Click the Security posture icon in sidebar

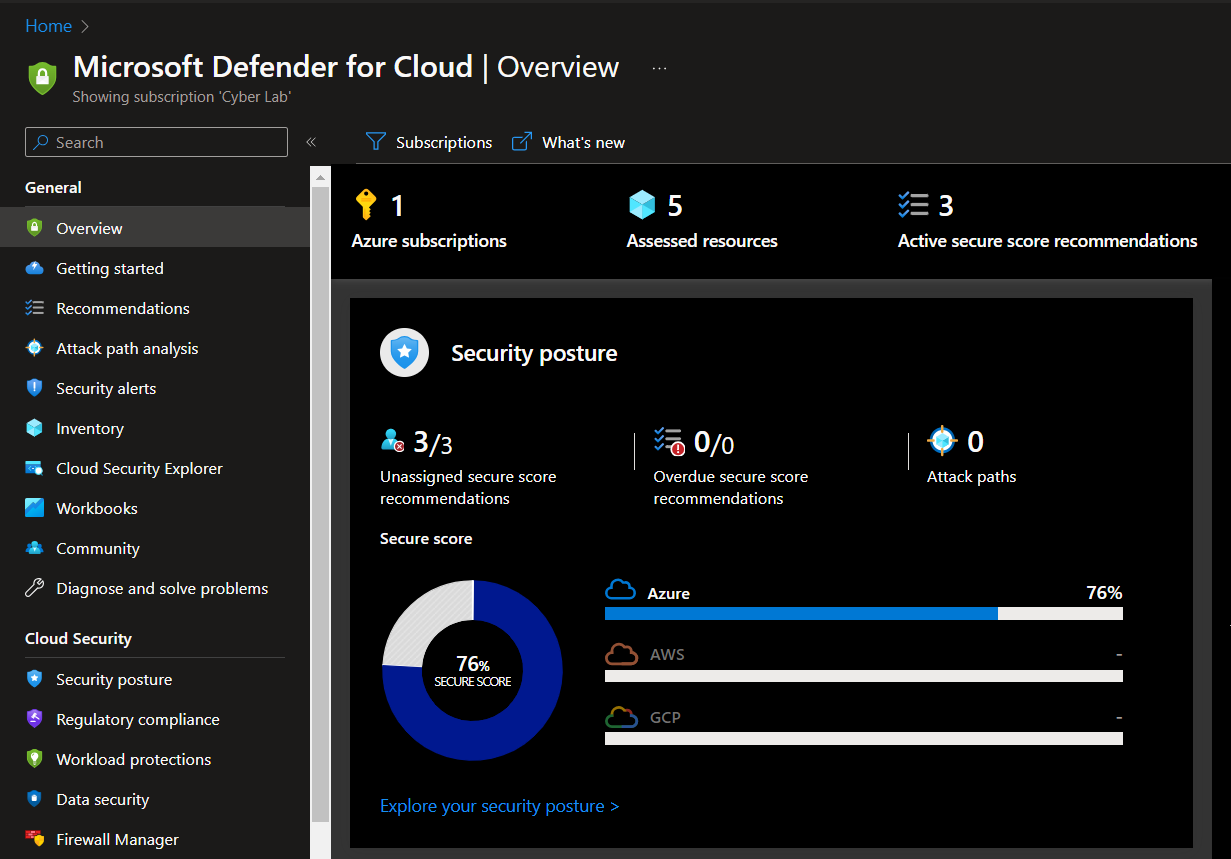[x=35, y=679]
